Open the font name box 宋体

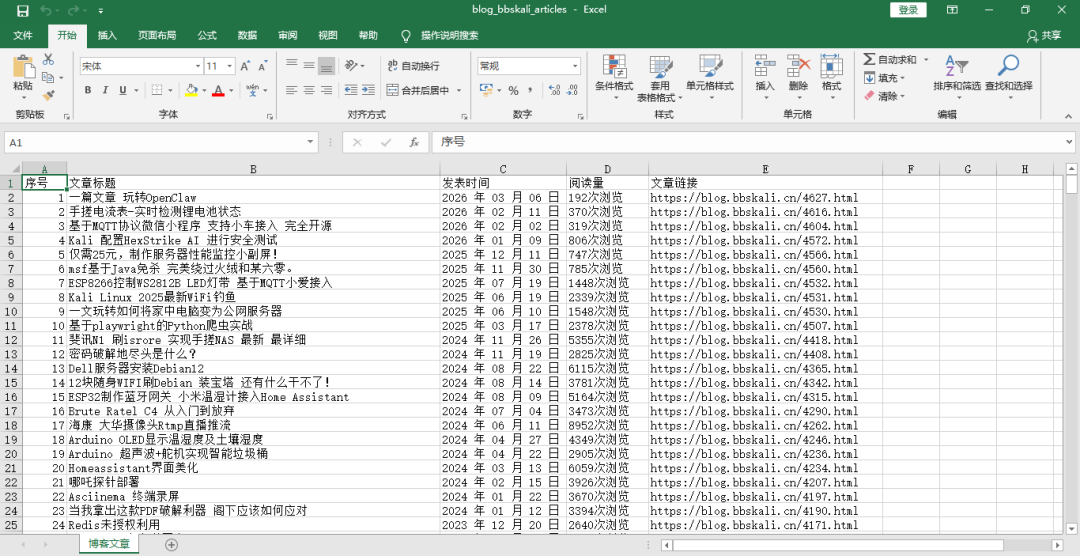coord(141,66)
